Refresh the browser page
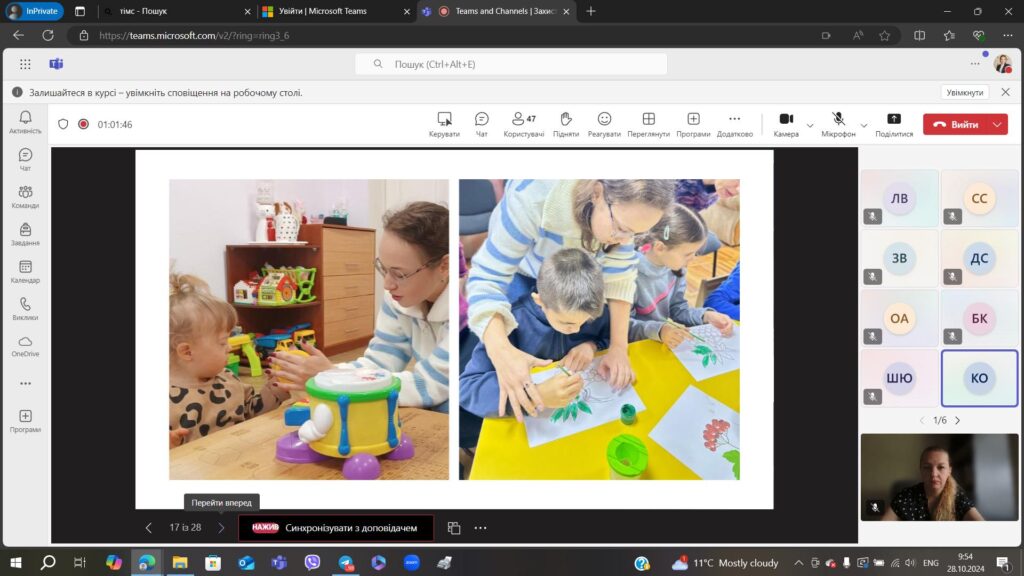 (x=48, y=35)
